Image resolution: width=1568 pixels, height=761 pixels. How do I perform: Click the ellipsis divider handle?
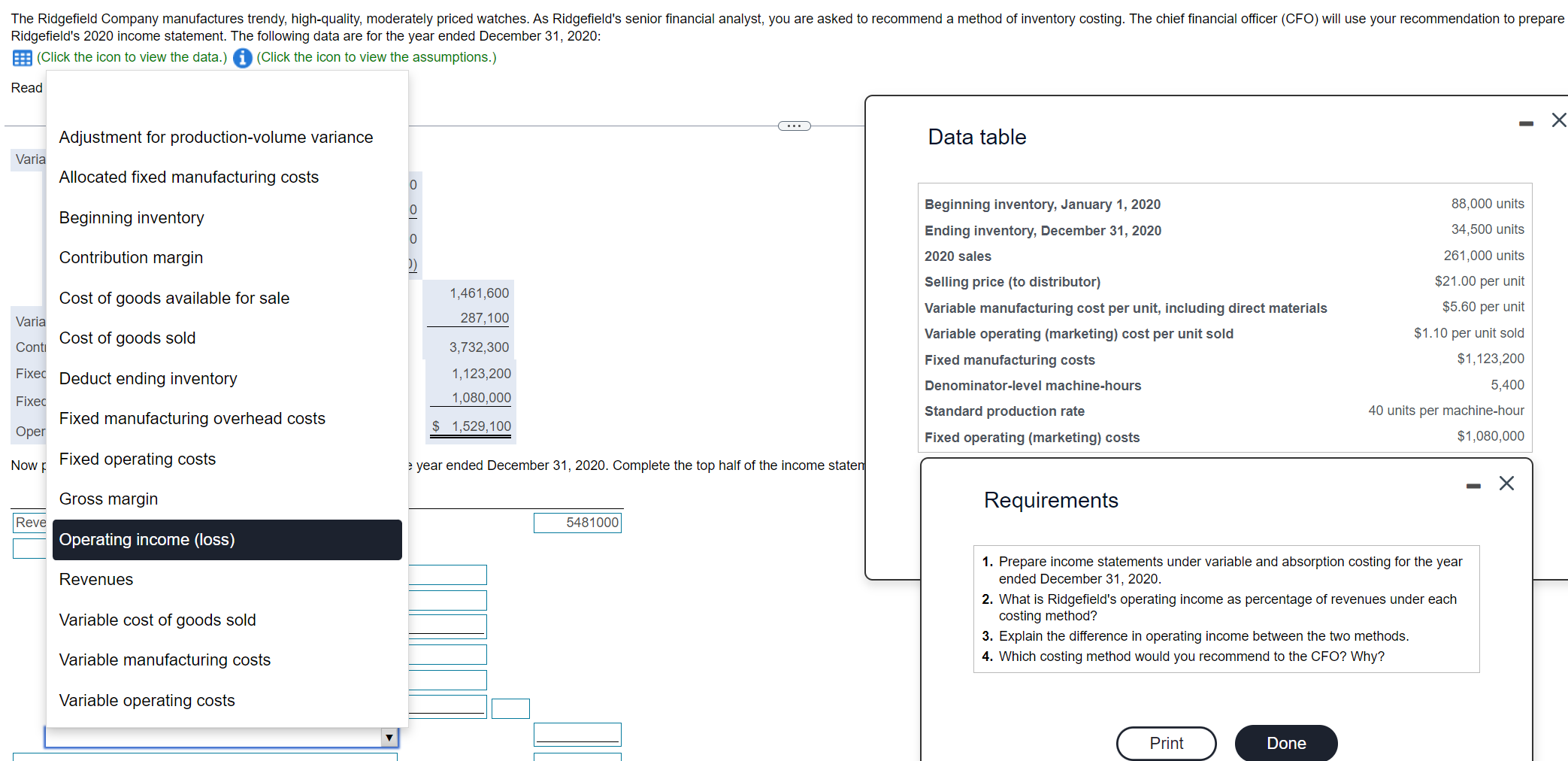tap(794, 126)
